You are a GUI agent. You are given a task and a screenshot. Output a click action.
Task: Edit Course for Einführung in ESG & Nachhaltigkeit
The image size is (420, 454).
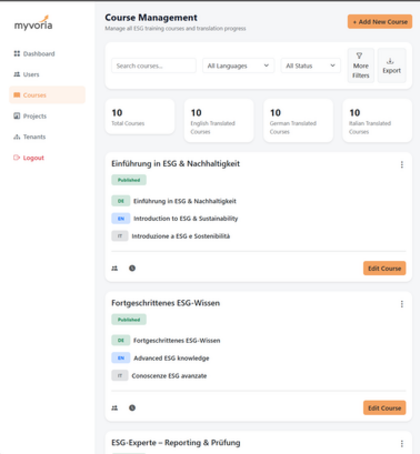[x=384, y=268]
